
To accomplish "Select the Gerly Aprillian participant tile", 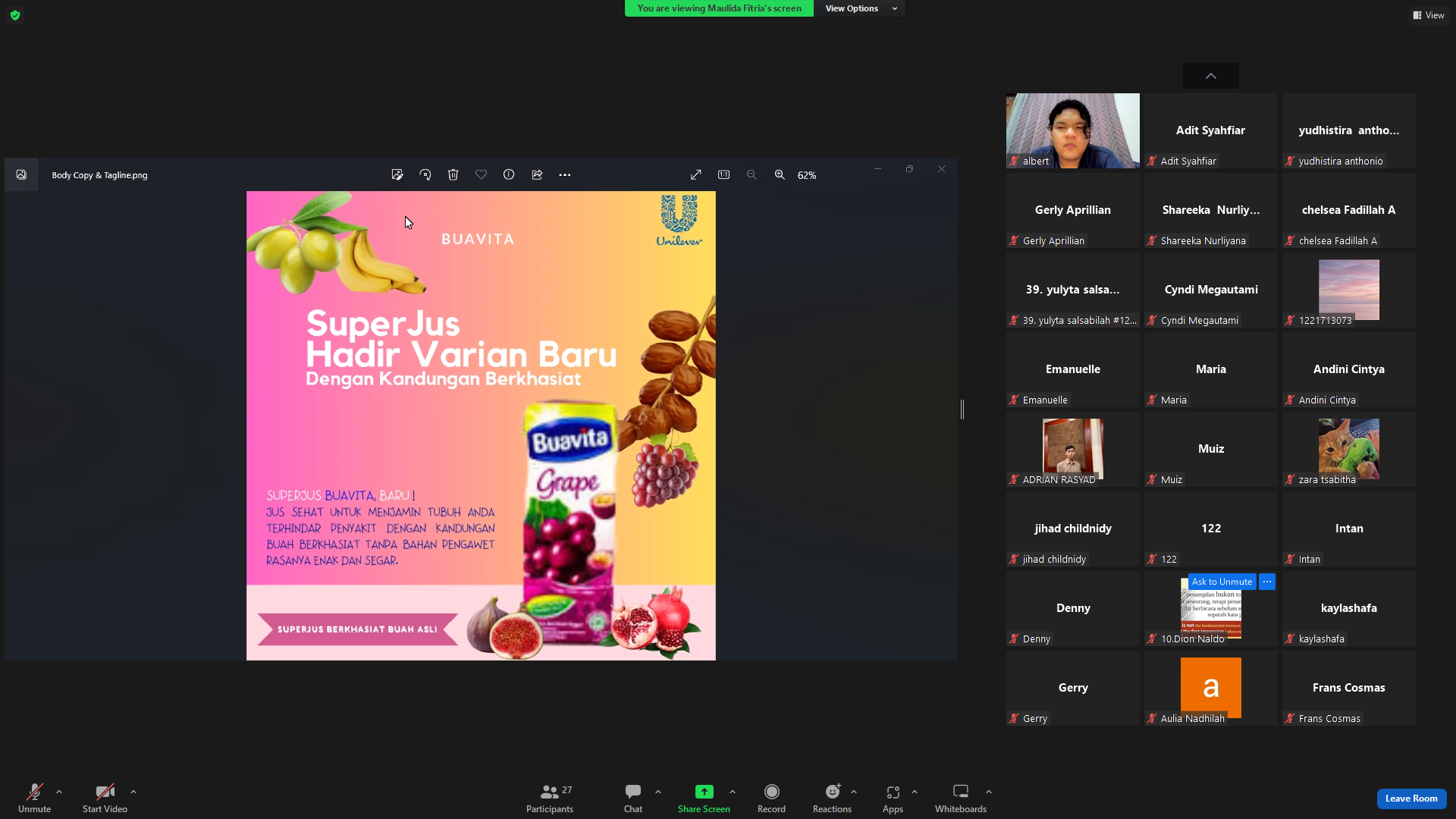I will 1073,210.
